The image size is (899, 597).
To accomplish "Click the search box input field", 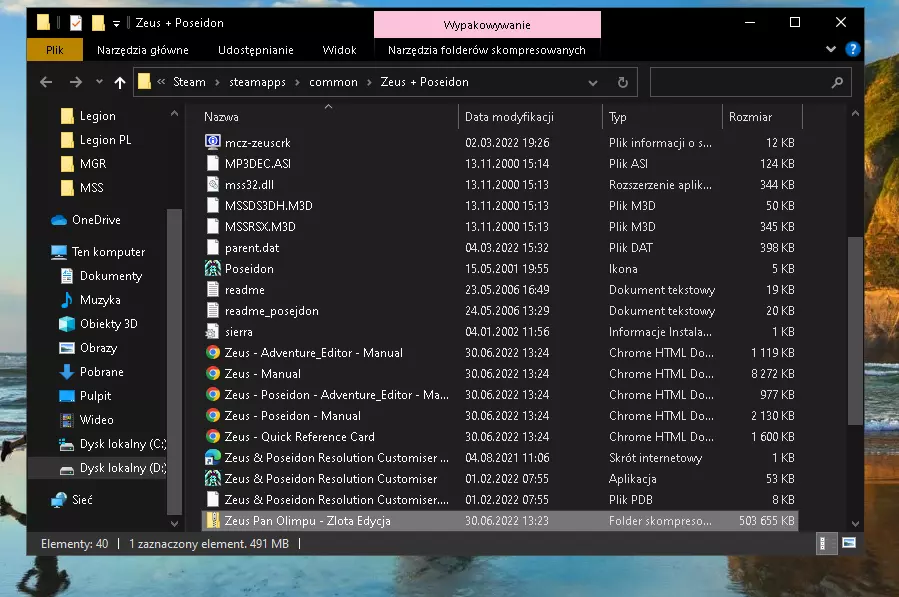I will pyautogui.click(x=740, y=82).
